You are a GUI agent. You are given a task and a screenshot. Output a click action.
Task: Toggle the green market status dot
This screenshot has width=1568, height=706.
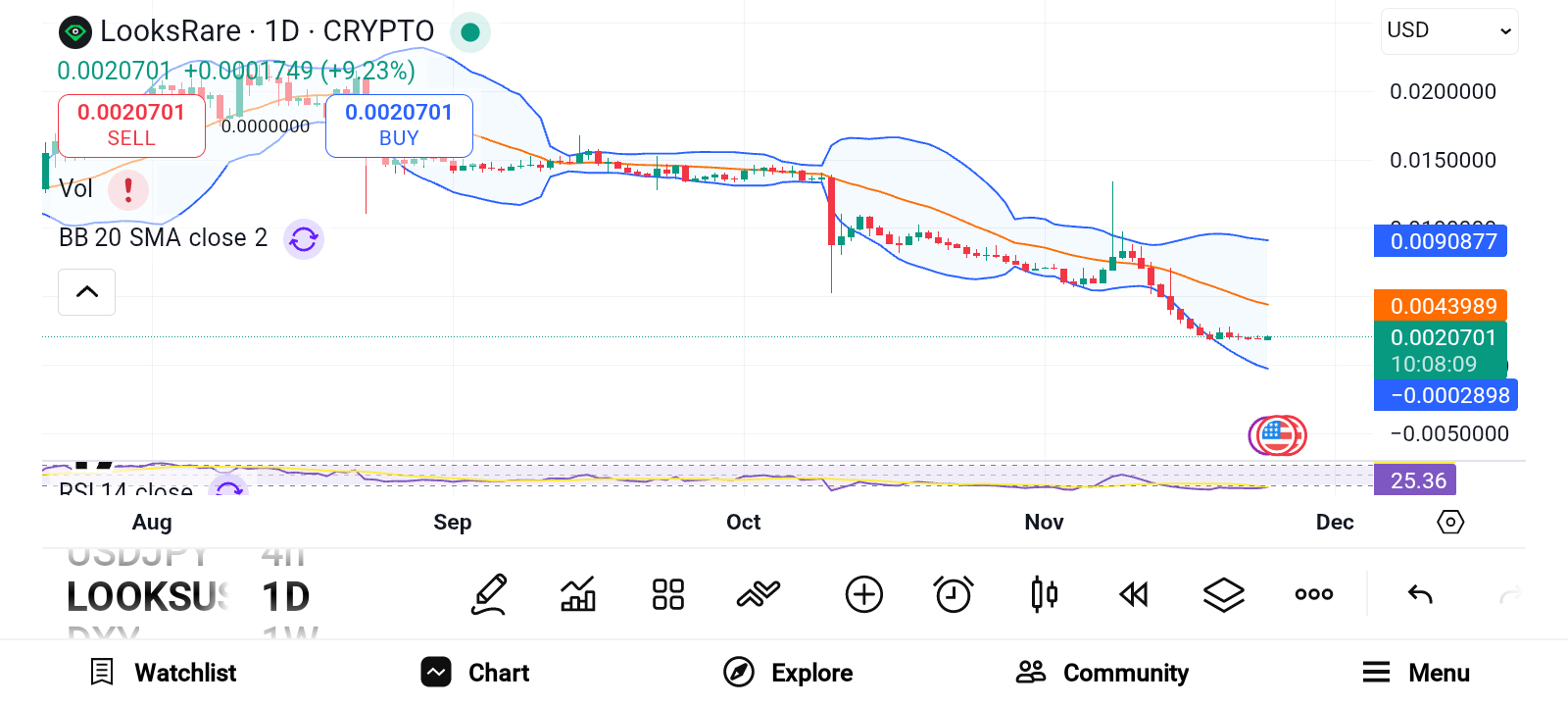(x=470, y=32)
